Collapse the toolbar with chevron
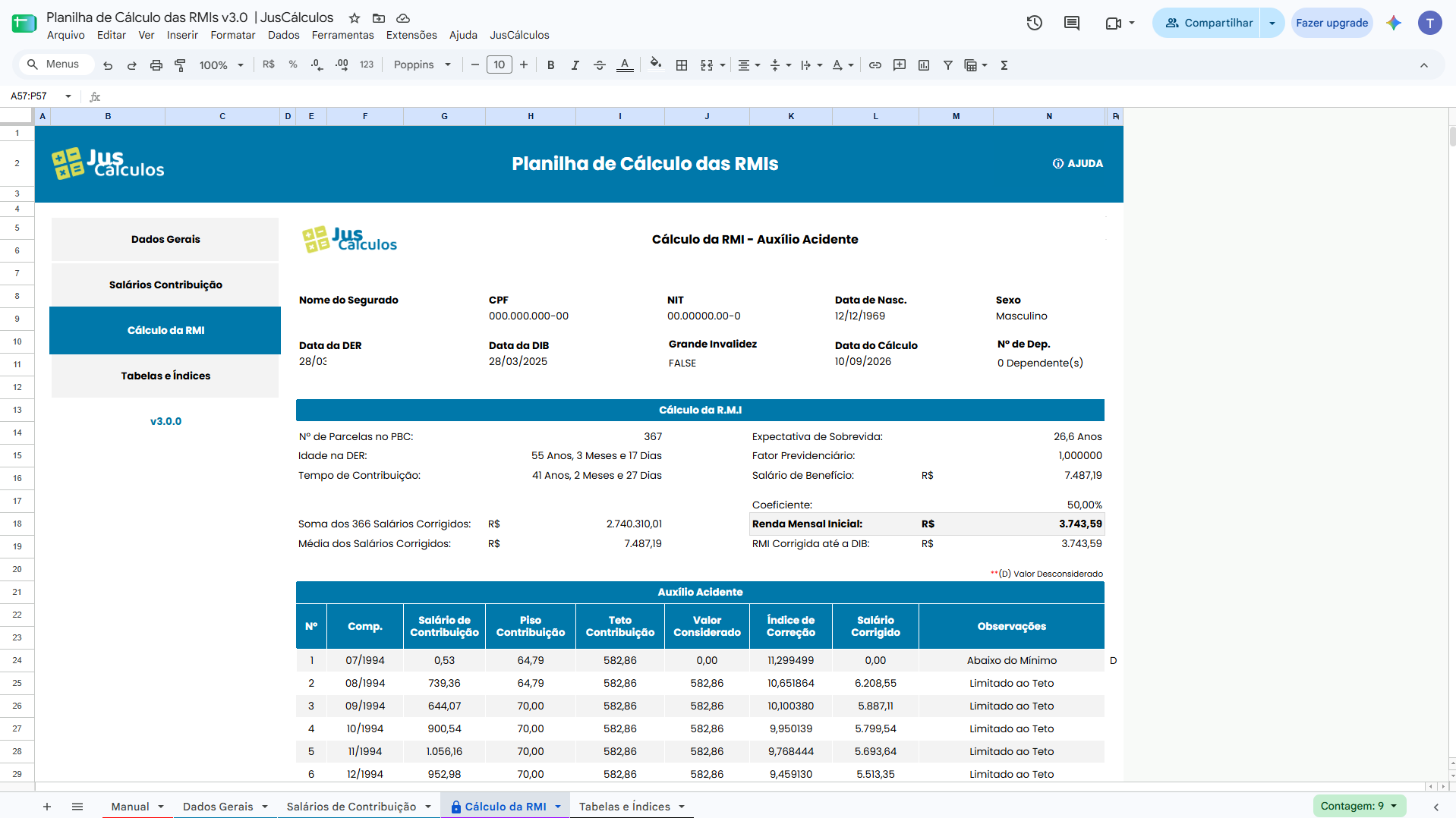Viewport: 1456px width, 818px height. pos(1424,65)
